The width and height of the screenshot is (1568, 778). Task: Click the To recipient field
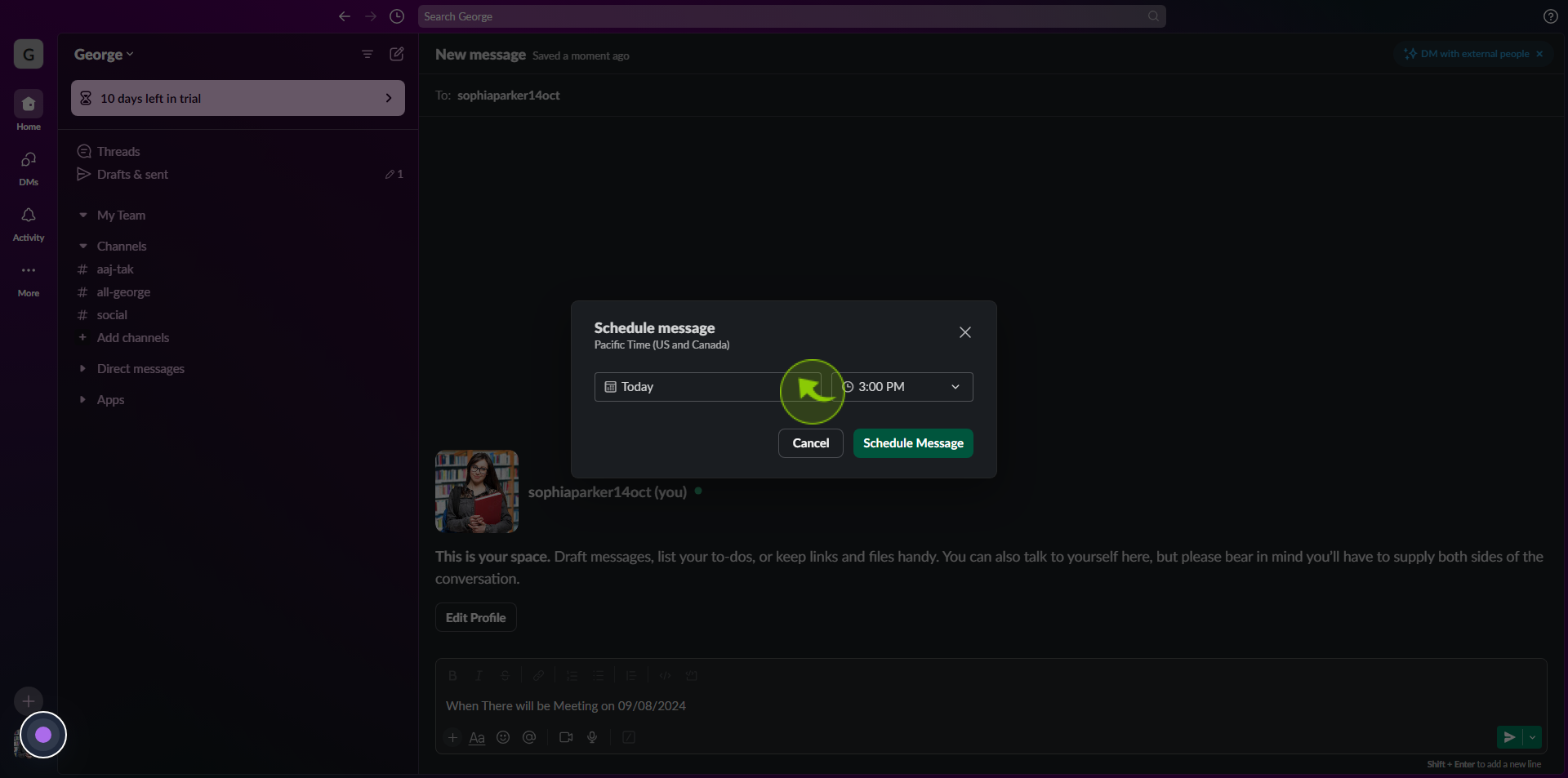(x=993, y=96)
